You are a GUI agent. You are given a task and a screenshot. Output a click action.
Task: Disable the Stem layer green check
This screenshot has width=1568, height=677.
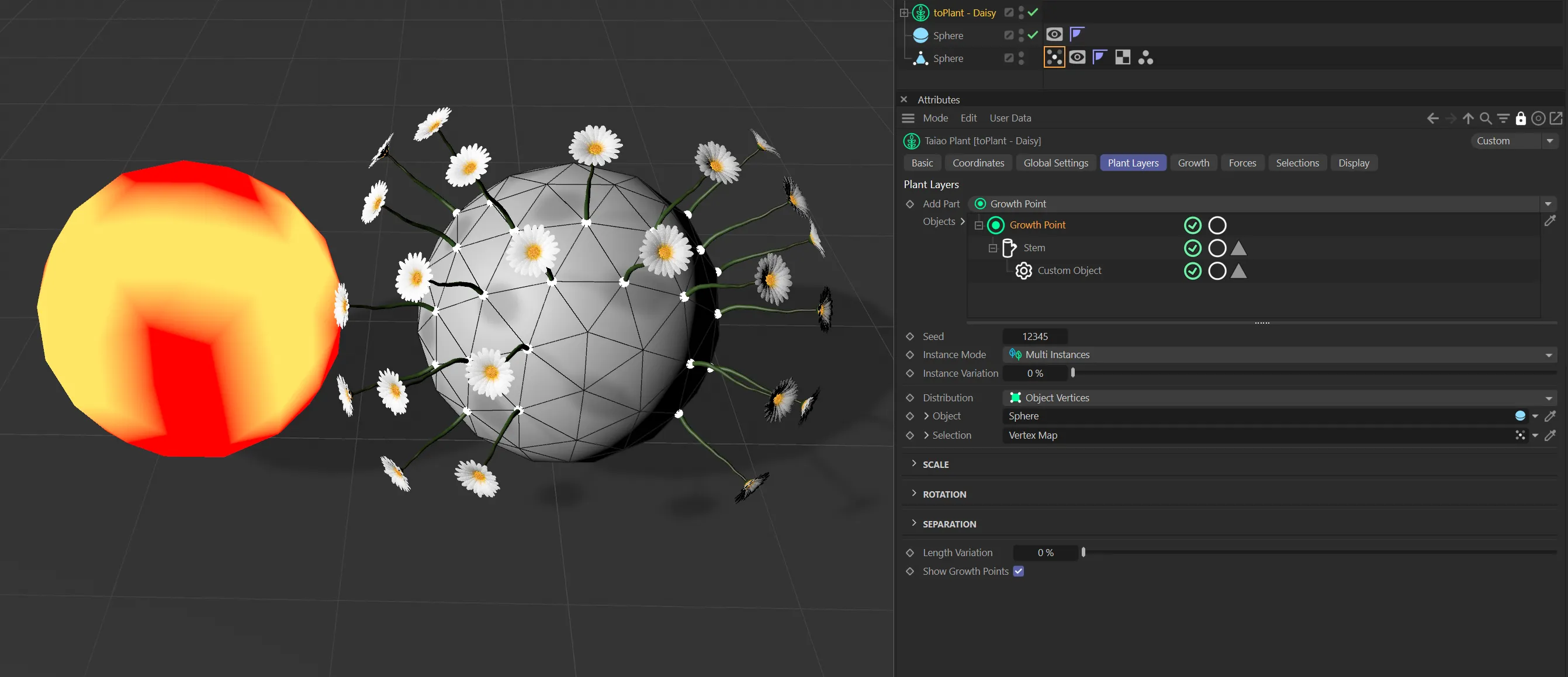click(1192, 248)
